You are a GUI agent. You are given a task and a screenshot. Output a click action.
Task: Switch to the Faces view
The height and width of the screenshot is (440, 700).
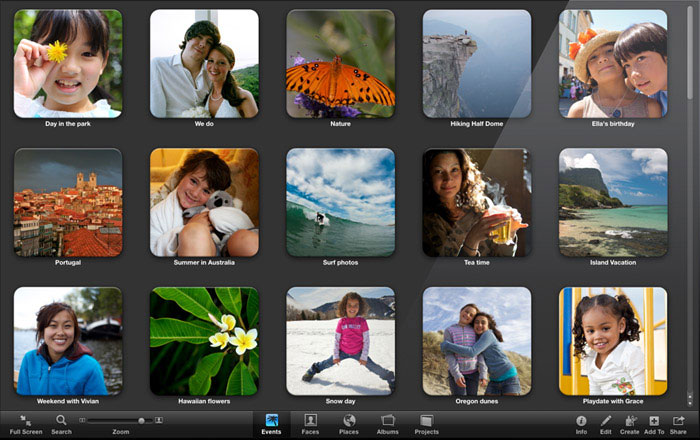(310, 421)
